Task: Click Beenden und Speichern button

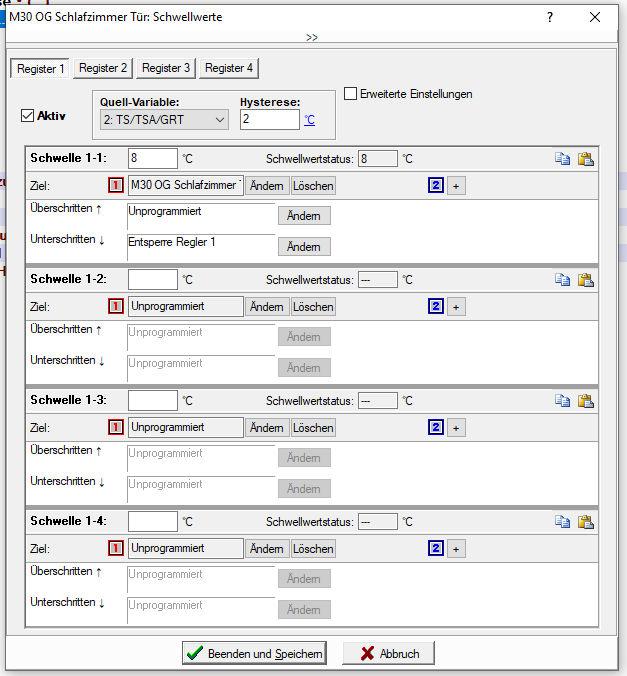Action: [254, 653]
